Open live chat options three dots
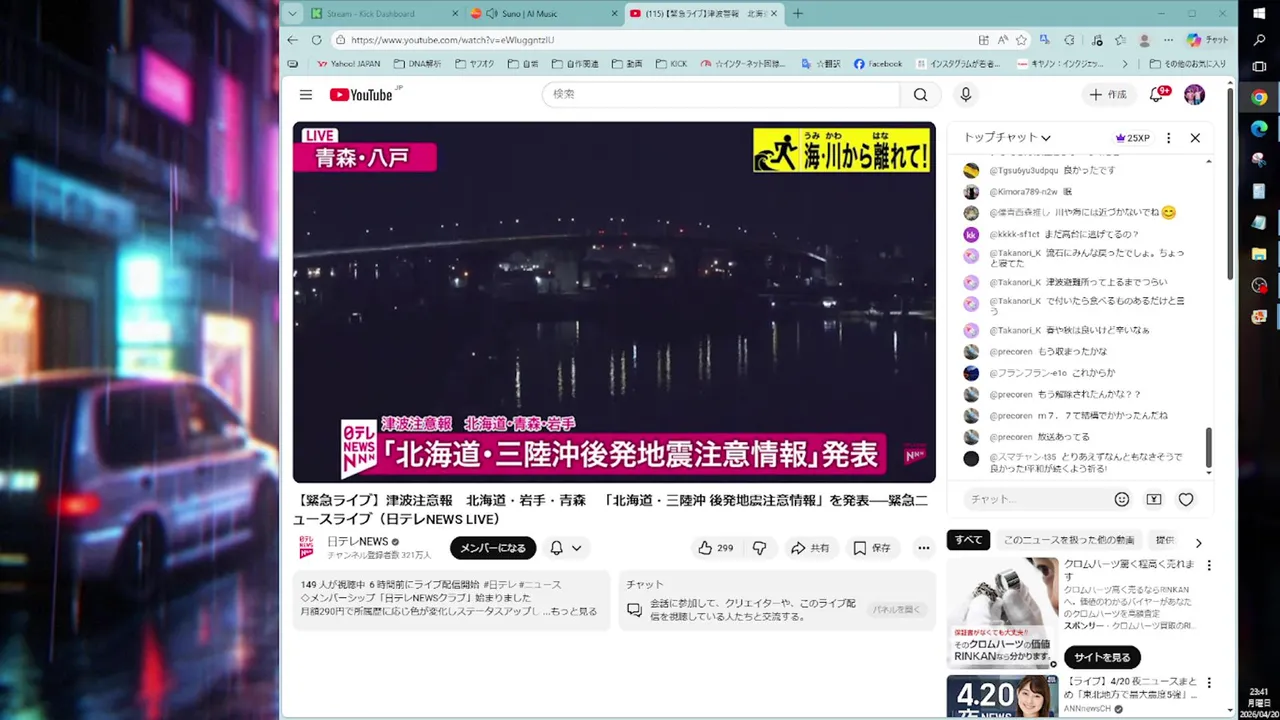1280x720 pixels. tap(1168, 138)
